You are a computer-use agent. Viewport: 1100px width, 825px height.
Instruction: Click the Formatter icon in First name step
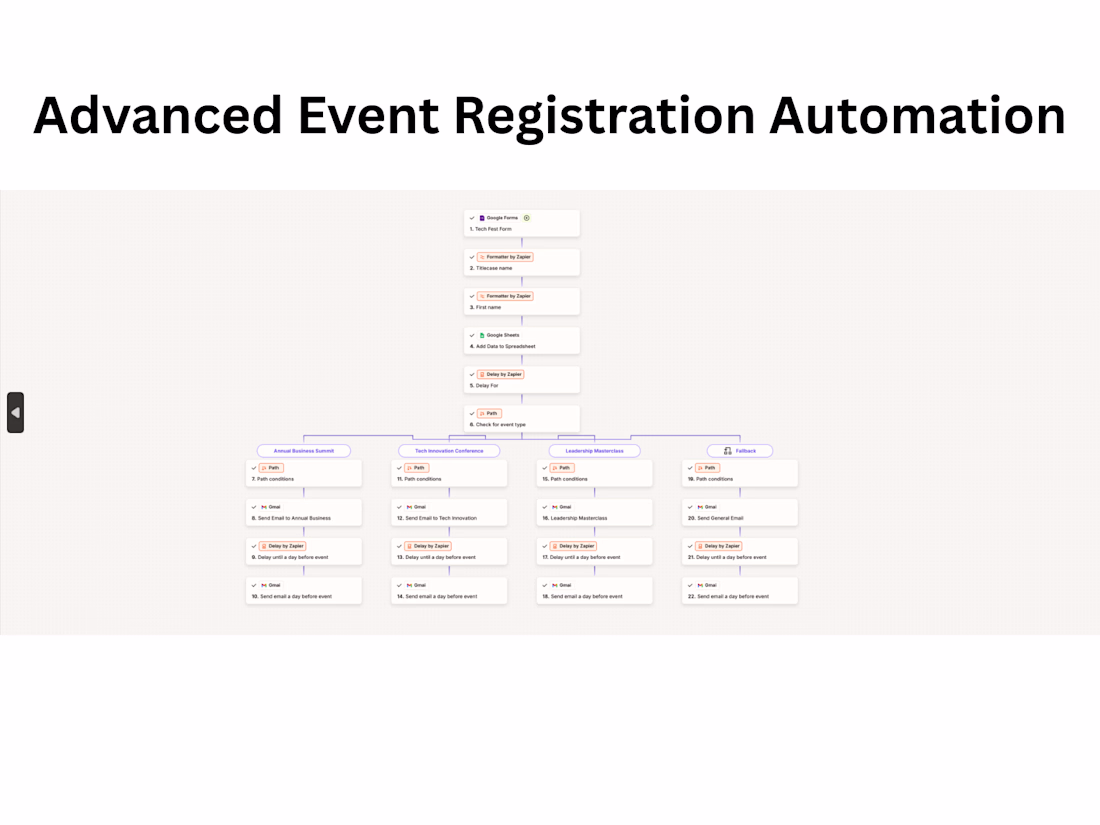[482, 297]
